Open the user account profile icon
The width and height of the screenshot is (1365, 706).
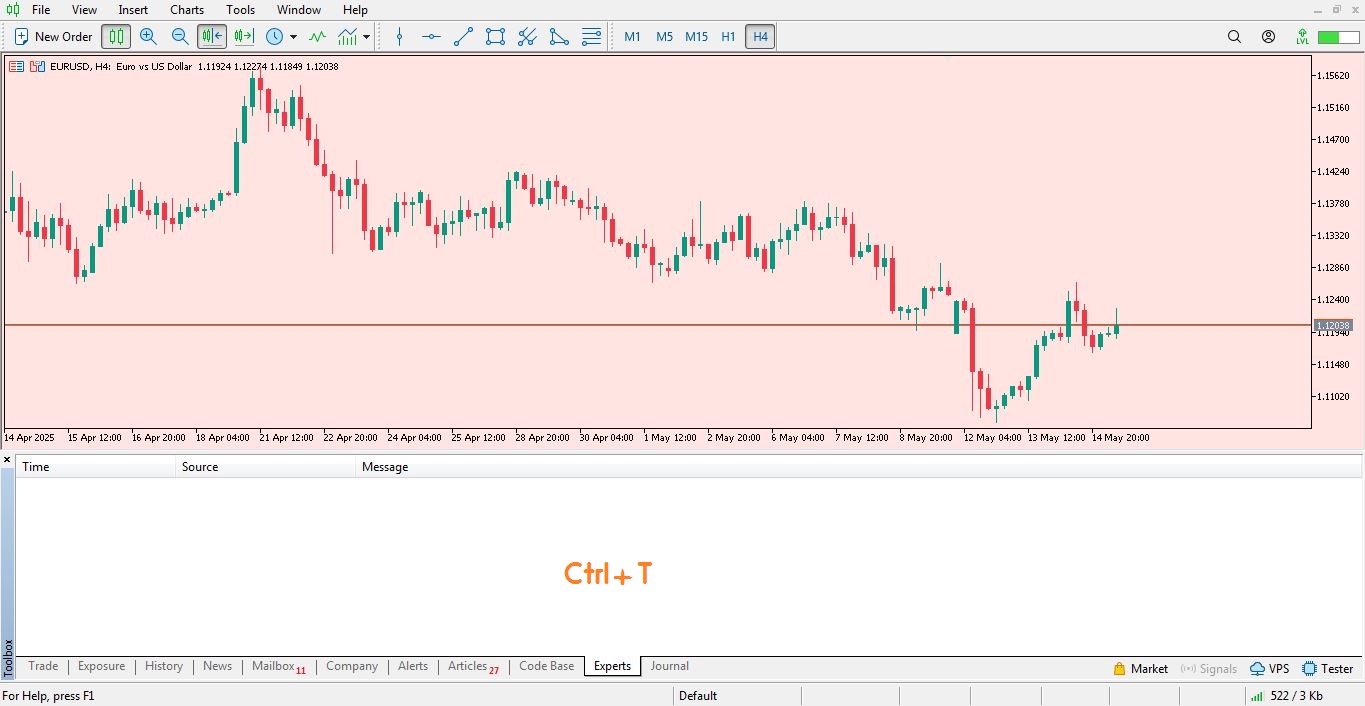tap(1268, 37)
